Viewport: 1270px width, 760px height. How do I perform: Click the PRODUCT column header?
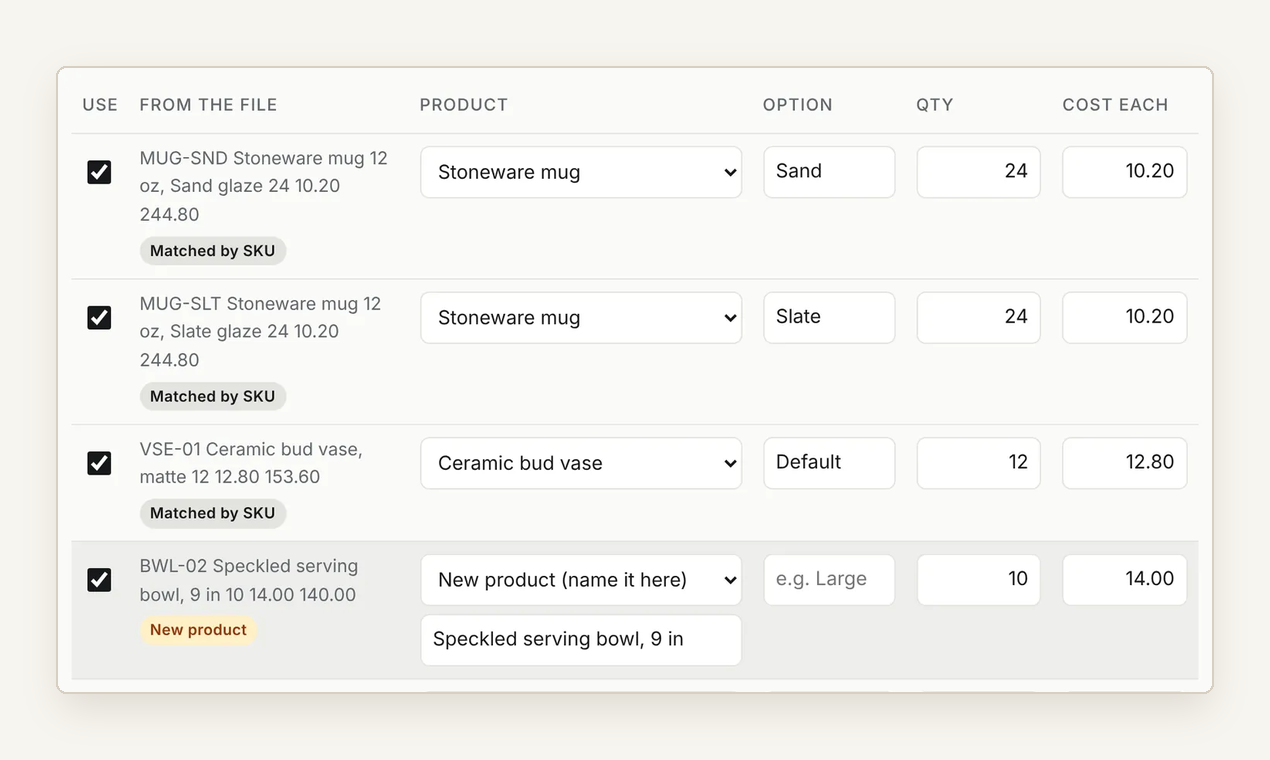pyautogui.click(x=464, y=105)
